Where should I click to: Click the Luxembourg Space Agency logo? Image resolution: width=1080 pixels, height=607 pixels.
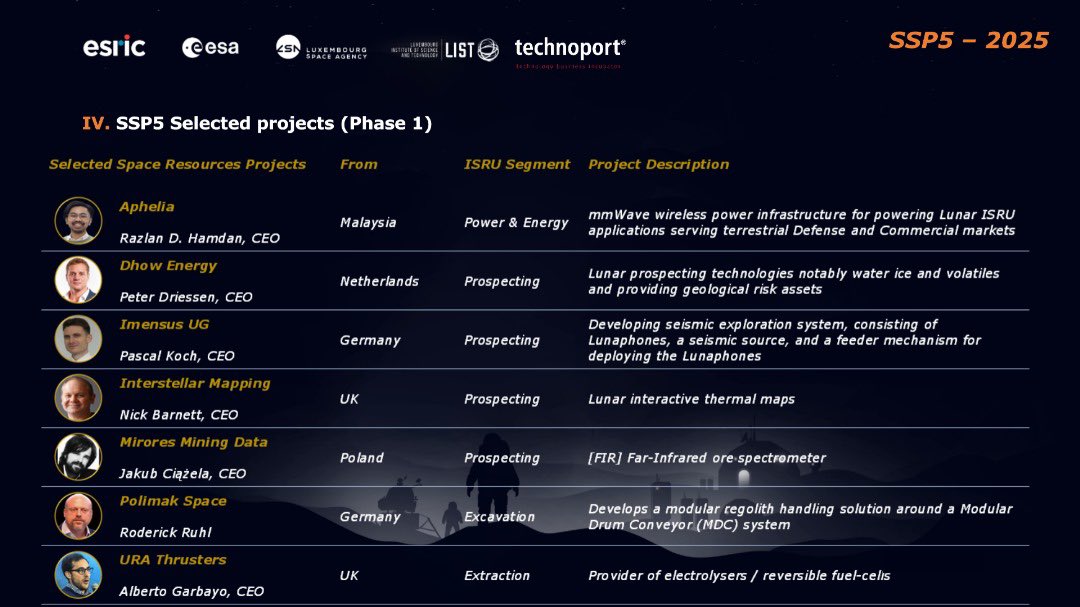click(321, 48)
